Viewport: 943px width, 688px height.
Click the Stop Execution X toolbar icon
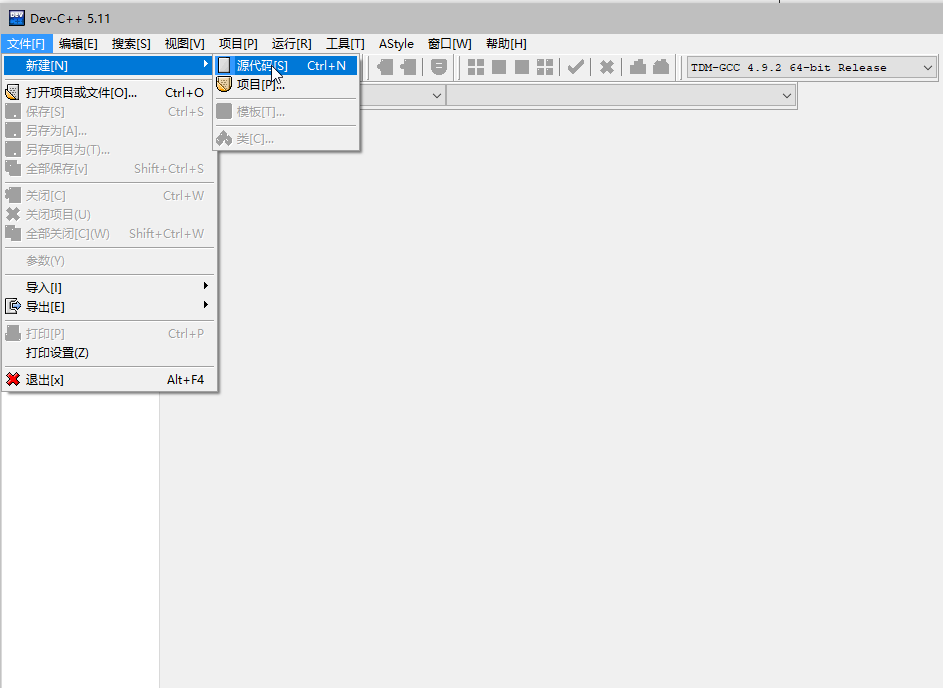607,67
